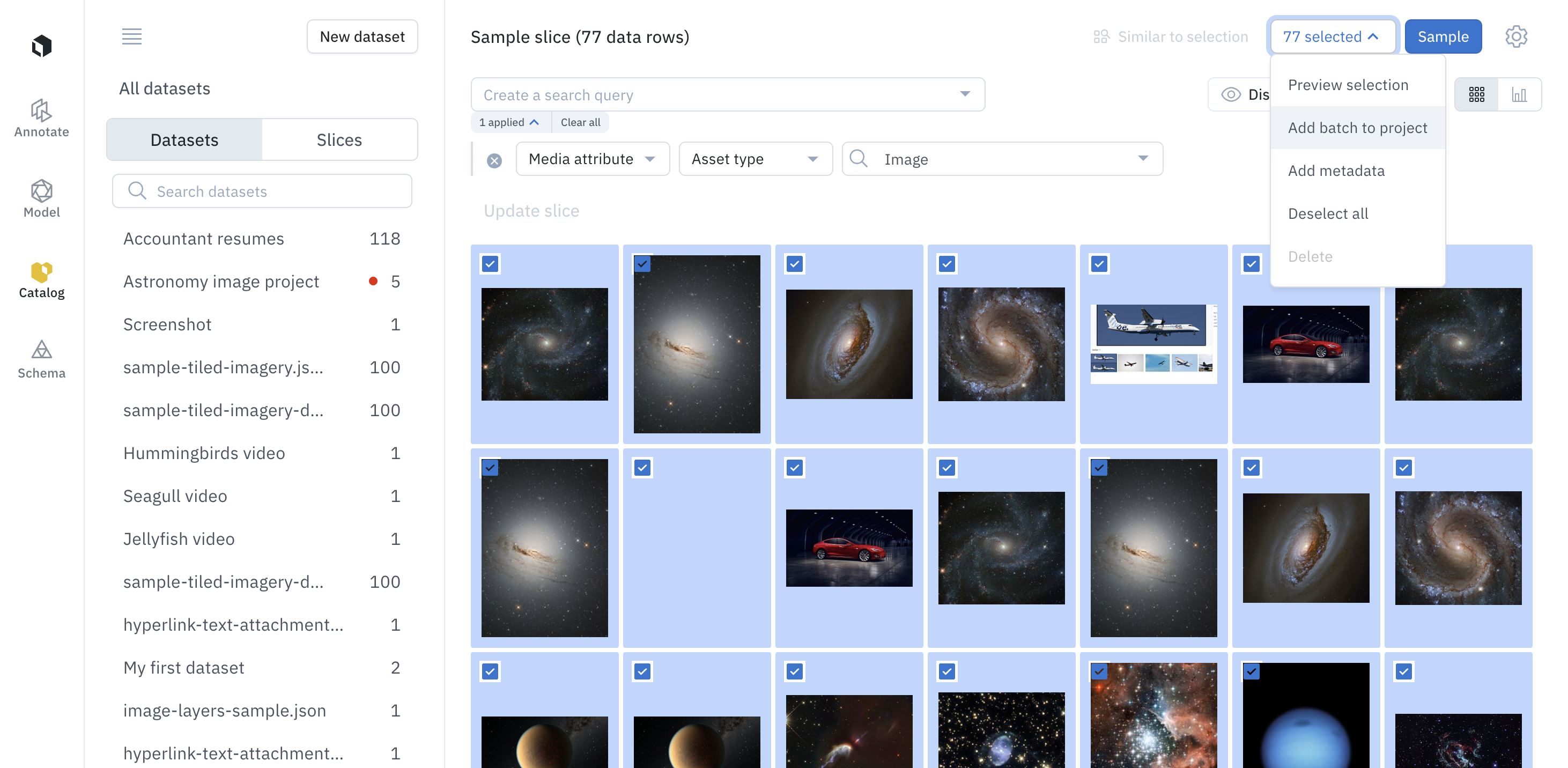
Task: Click the Search datasets field
Action: tap(262, 191)
